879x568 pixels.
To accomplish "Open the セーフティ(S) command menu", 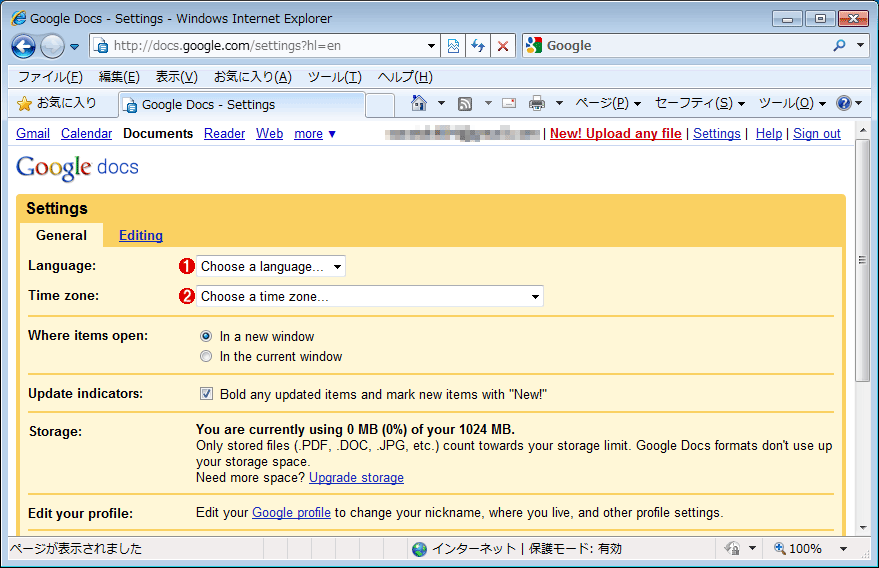I will click(700, 103).
